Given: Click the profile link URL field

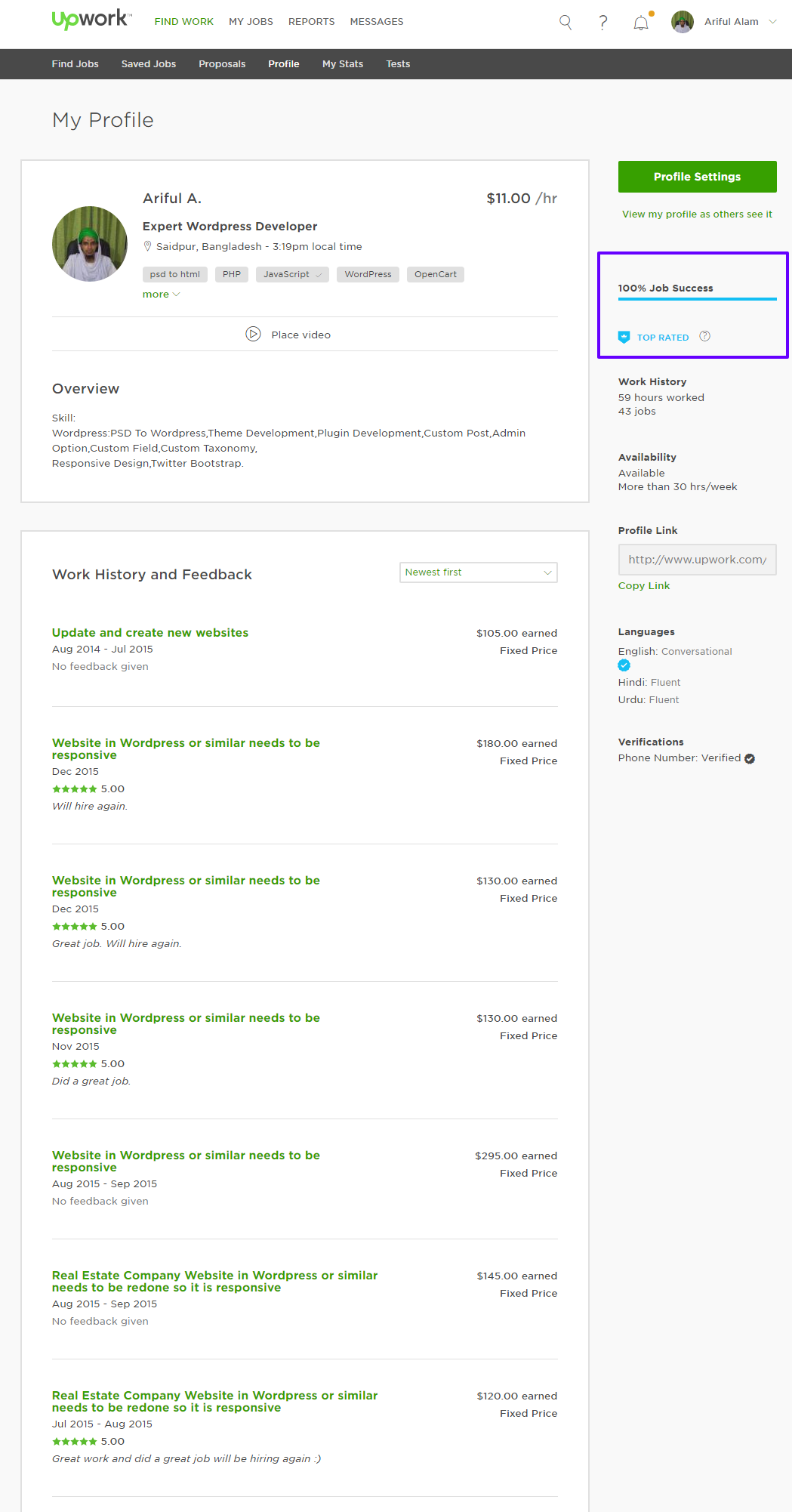Looking at the screenshot, I should 698,560.
